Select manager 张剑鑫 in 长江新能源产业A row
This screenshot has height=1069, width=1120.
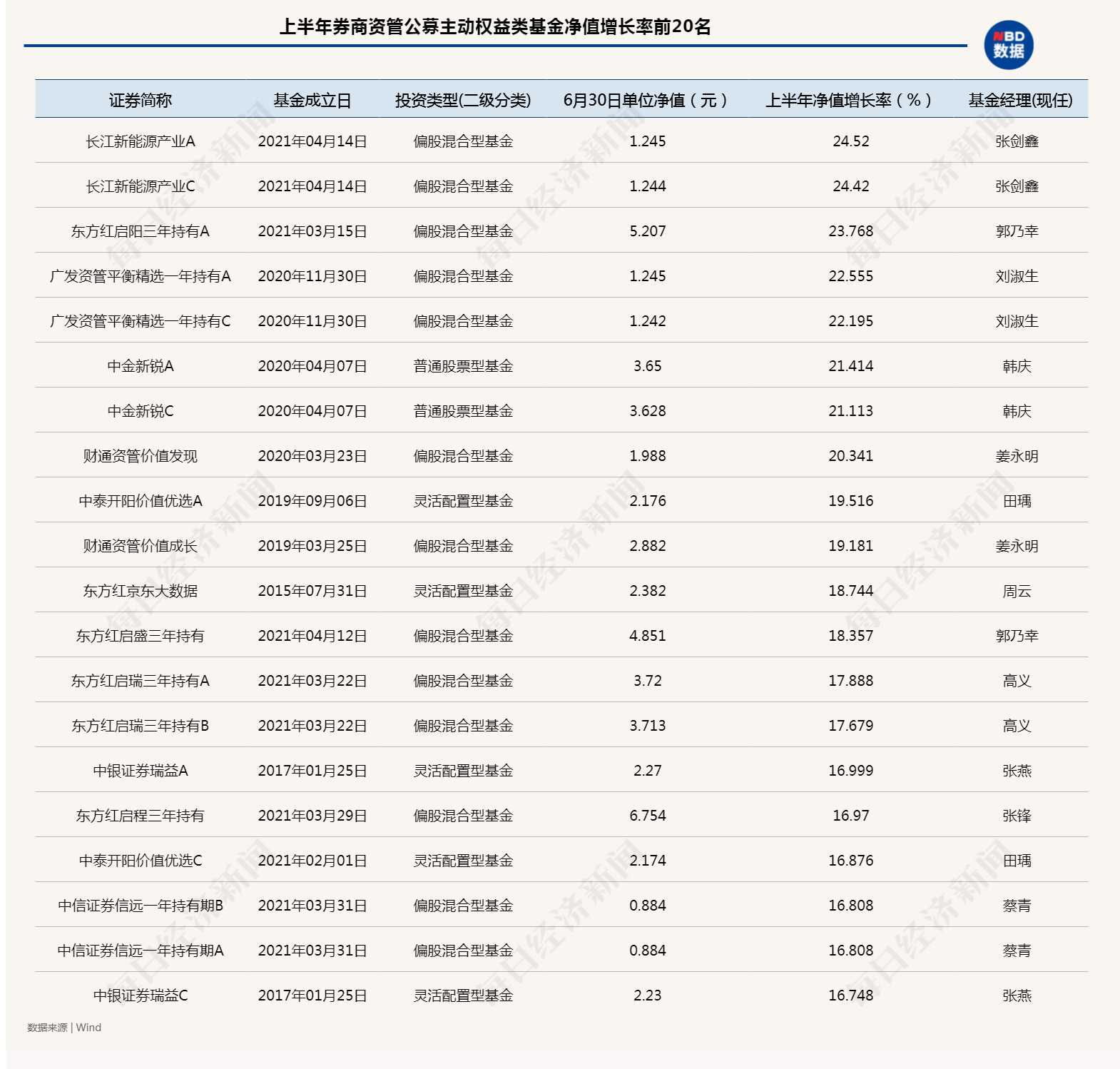tap(1017, 141)
